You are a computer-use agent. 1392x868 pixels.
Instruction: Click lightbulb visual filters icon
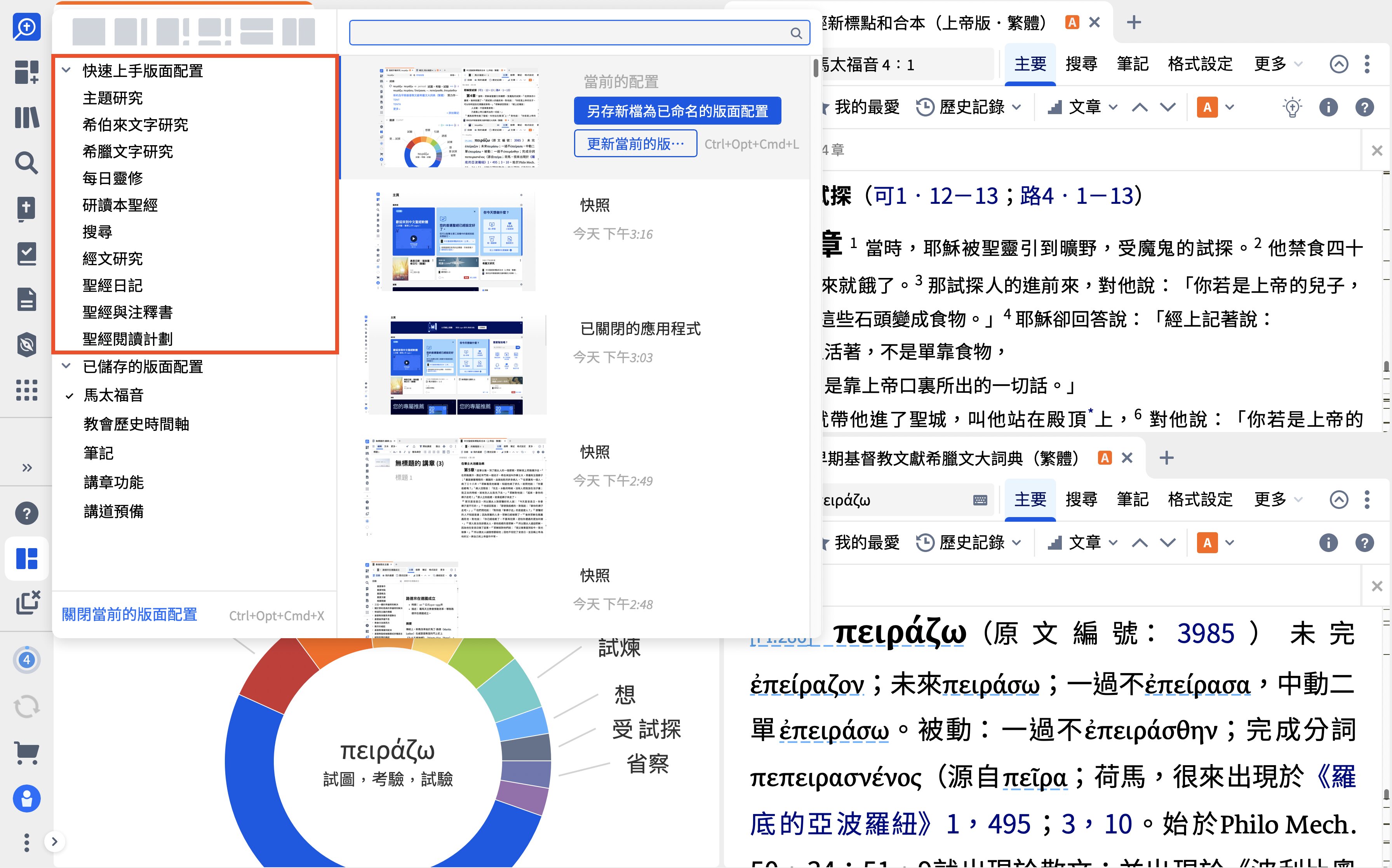1292,108
